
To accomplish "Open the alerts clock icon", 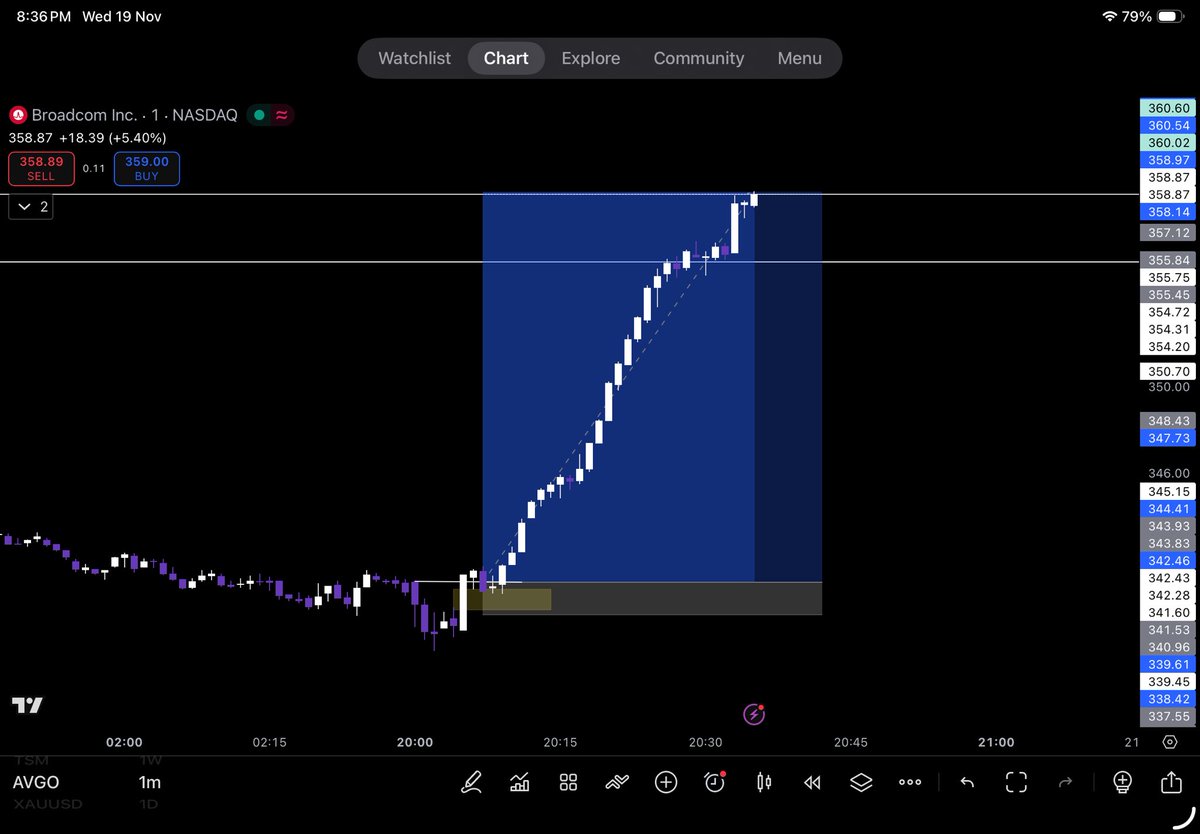I will 713,782.
